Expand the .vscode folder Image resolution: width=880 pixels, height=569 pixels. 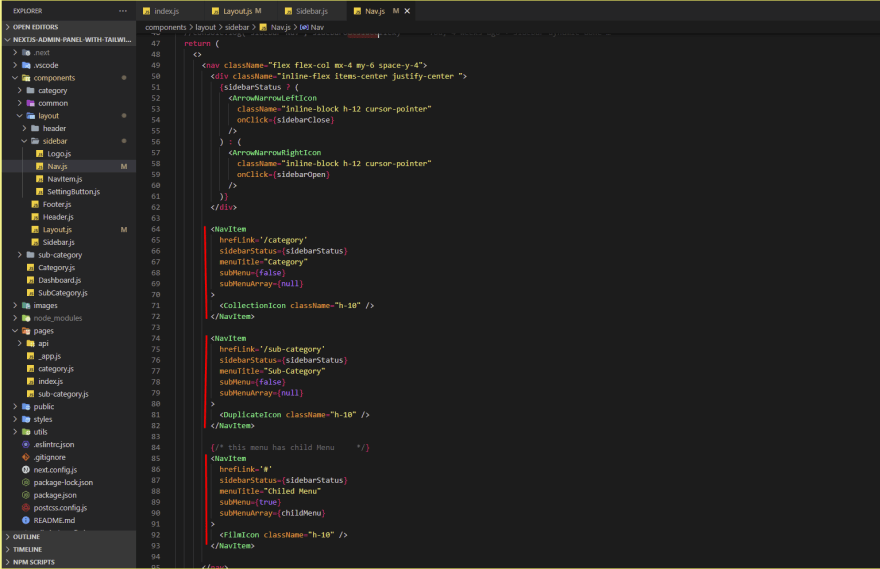tap(15, 65)
